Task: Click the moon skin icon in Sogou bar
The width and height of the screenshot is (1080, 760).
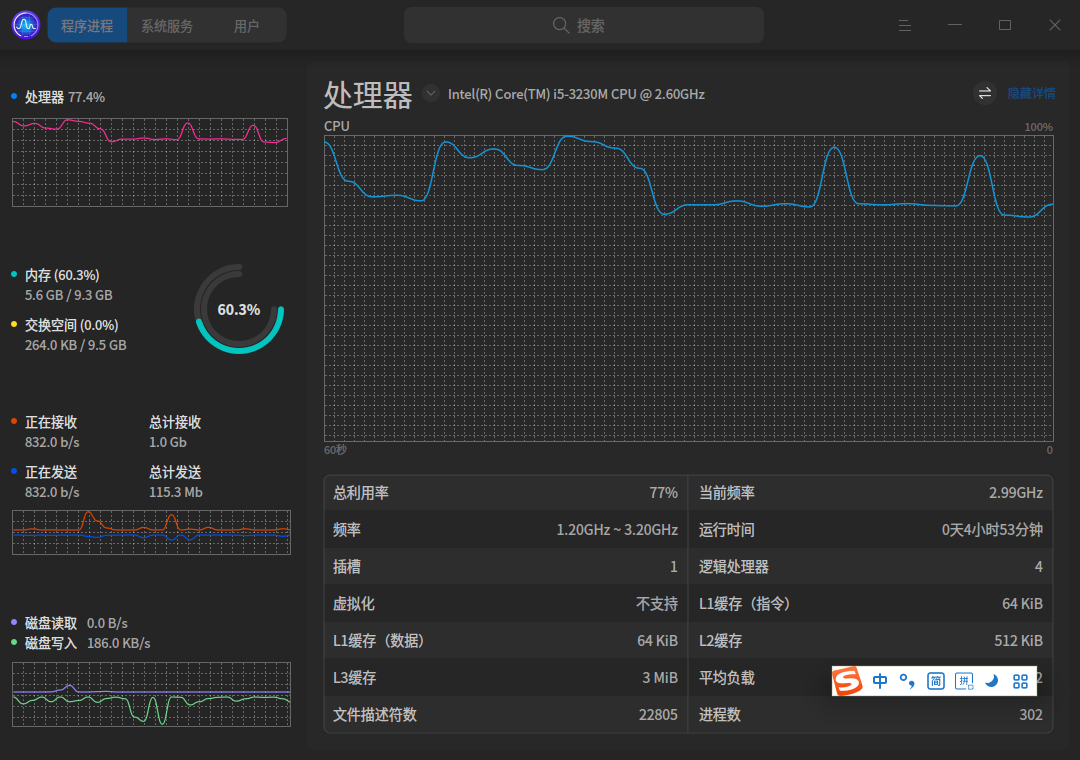Action: click(992, 681)
